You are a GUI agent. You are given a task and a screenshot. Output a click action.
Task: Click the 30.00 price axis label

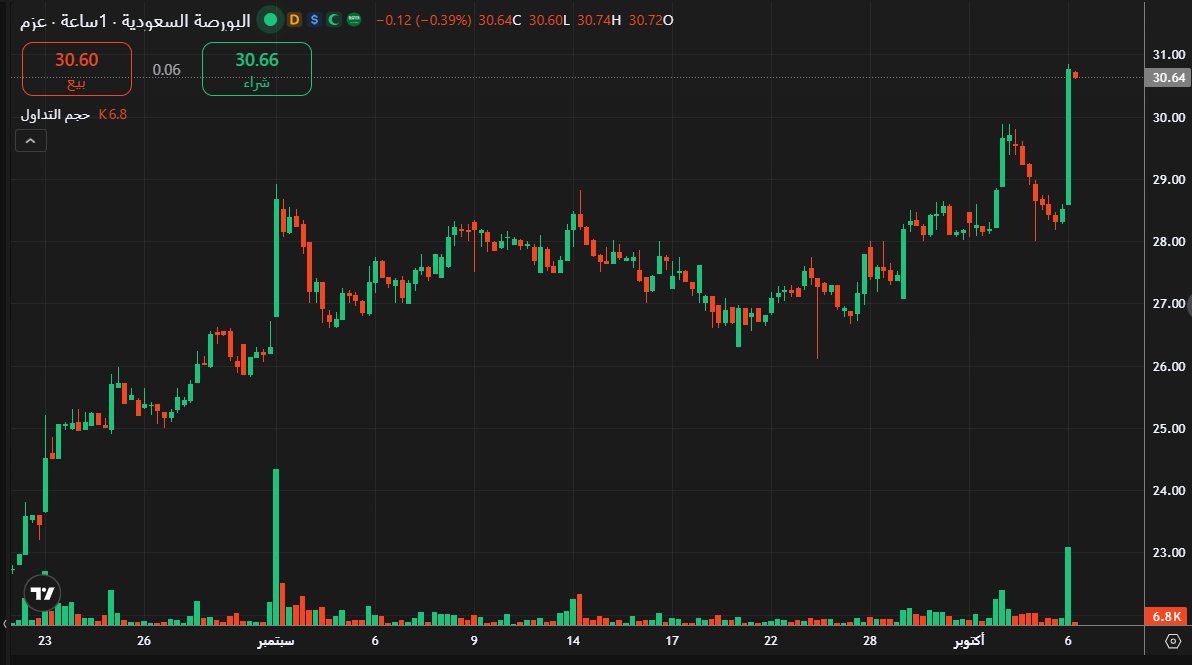pos(1168,117)
